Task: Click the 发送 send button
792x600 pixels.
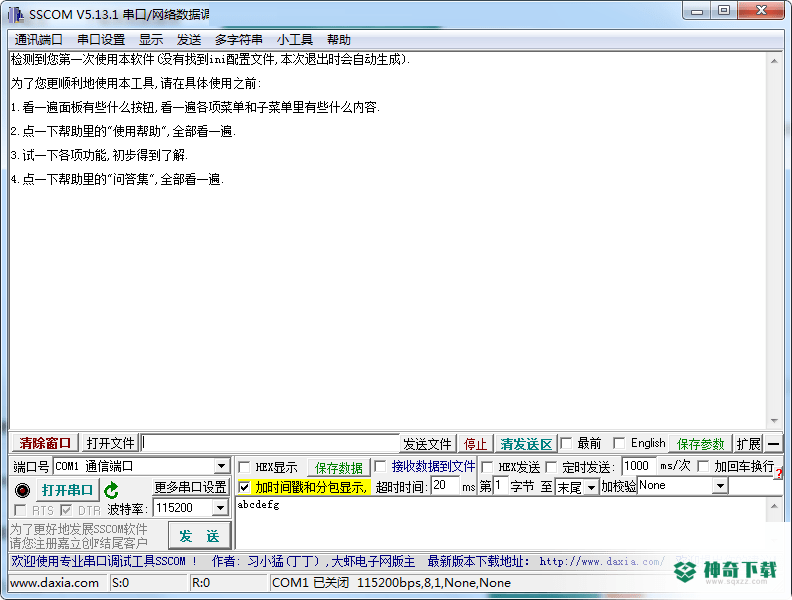Action: [x=200, y=536]
